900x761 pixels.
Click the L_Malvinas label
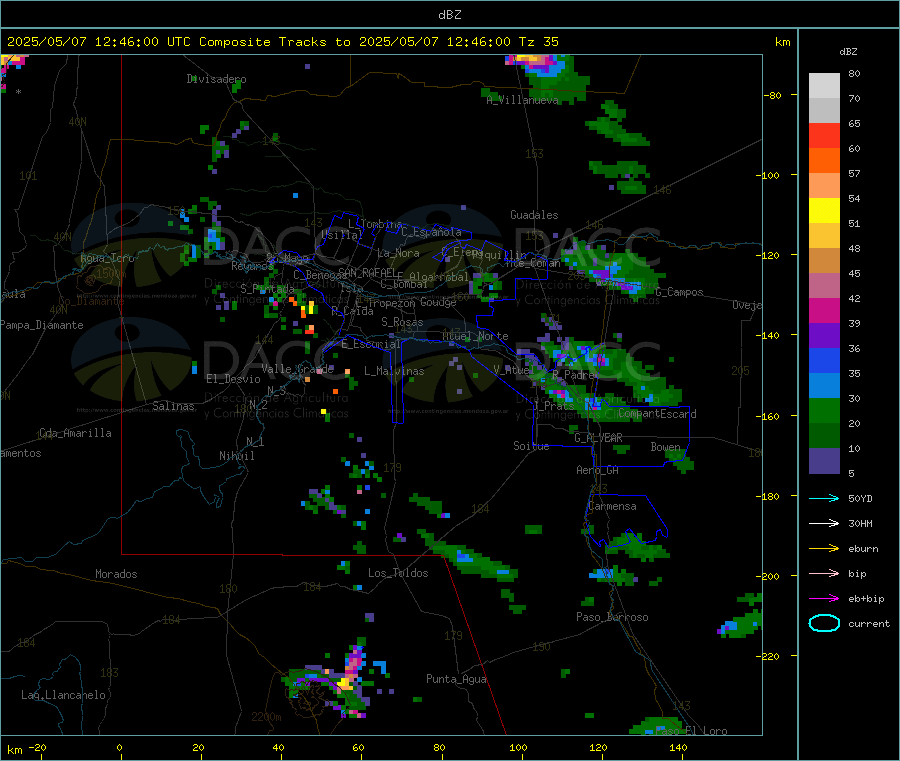pyautogui.click(x=394, y=371)
